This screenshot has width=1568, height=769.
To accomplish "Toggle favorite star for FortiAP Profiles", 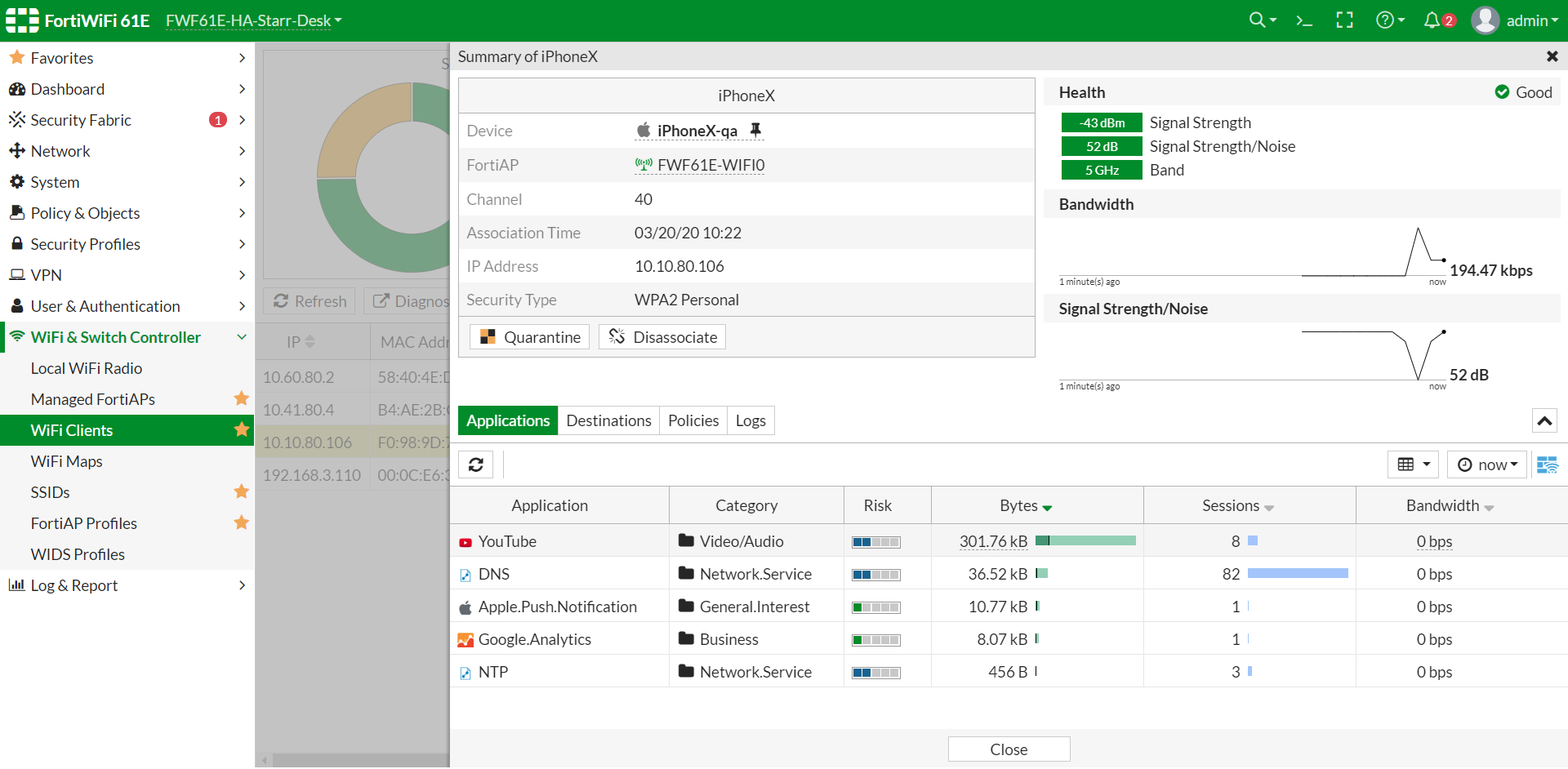I will 241,522.
